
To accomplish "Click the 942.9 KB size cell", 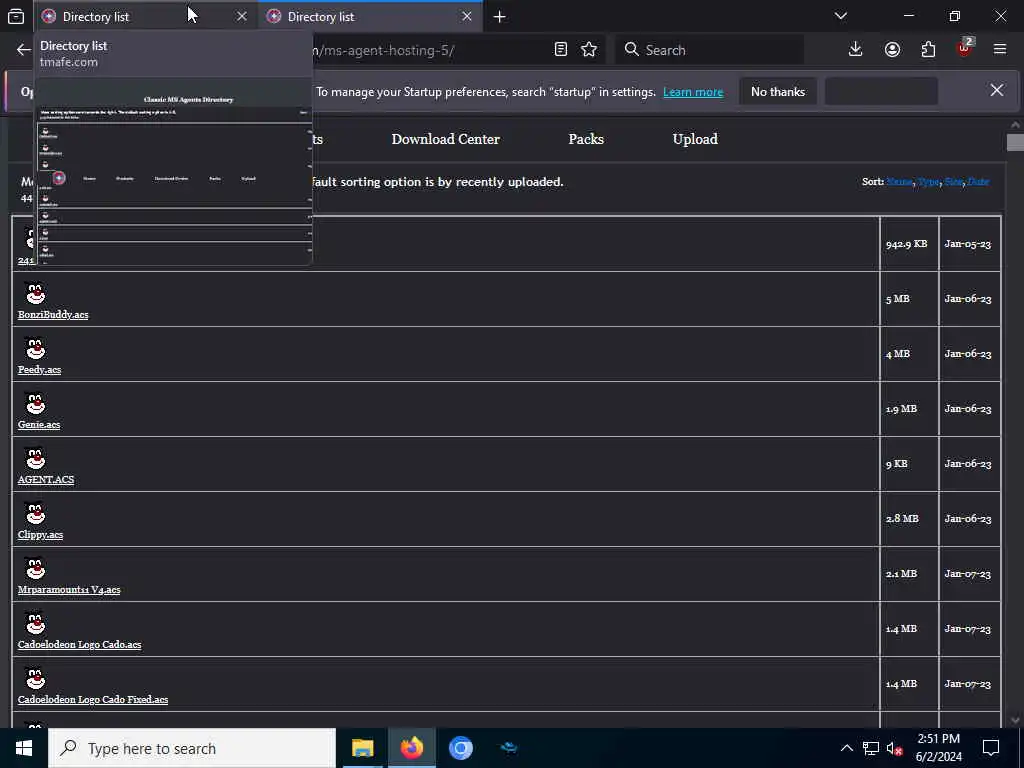I will click(908, 244).
